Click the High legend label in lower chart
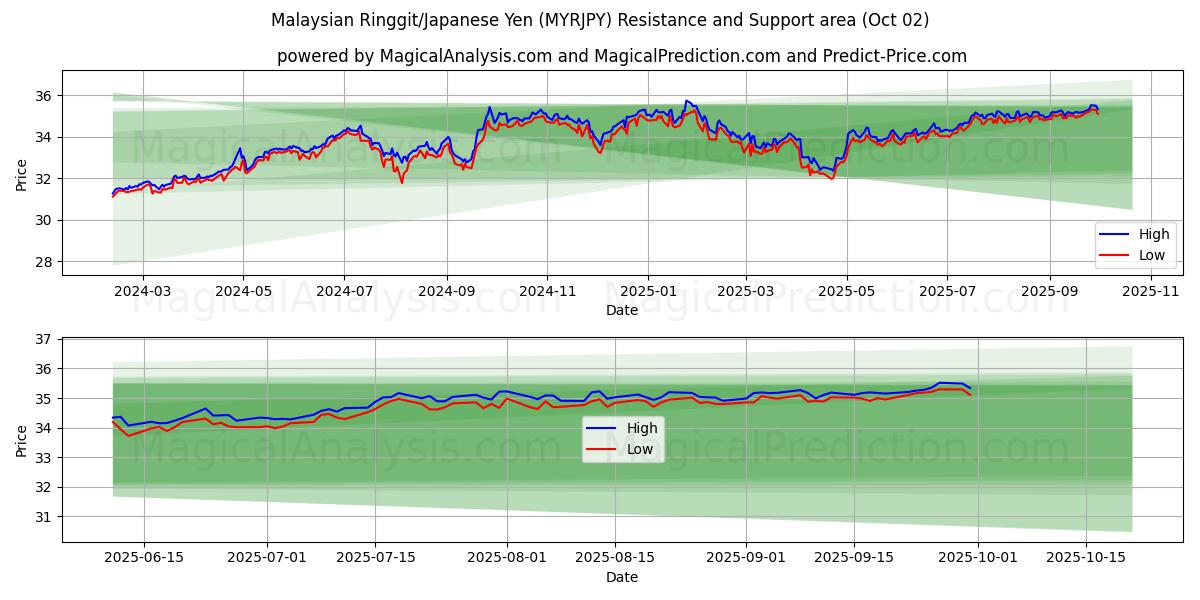The height and width of the screenshot is (600, 1200). tap(642, 429)
